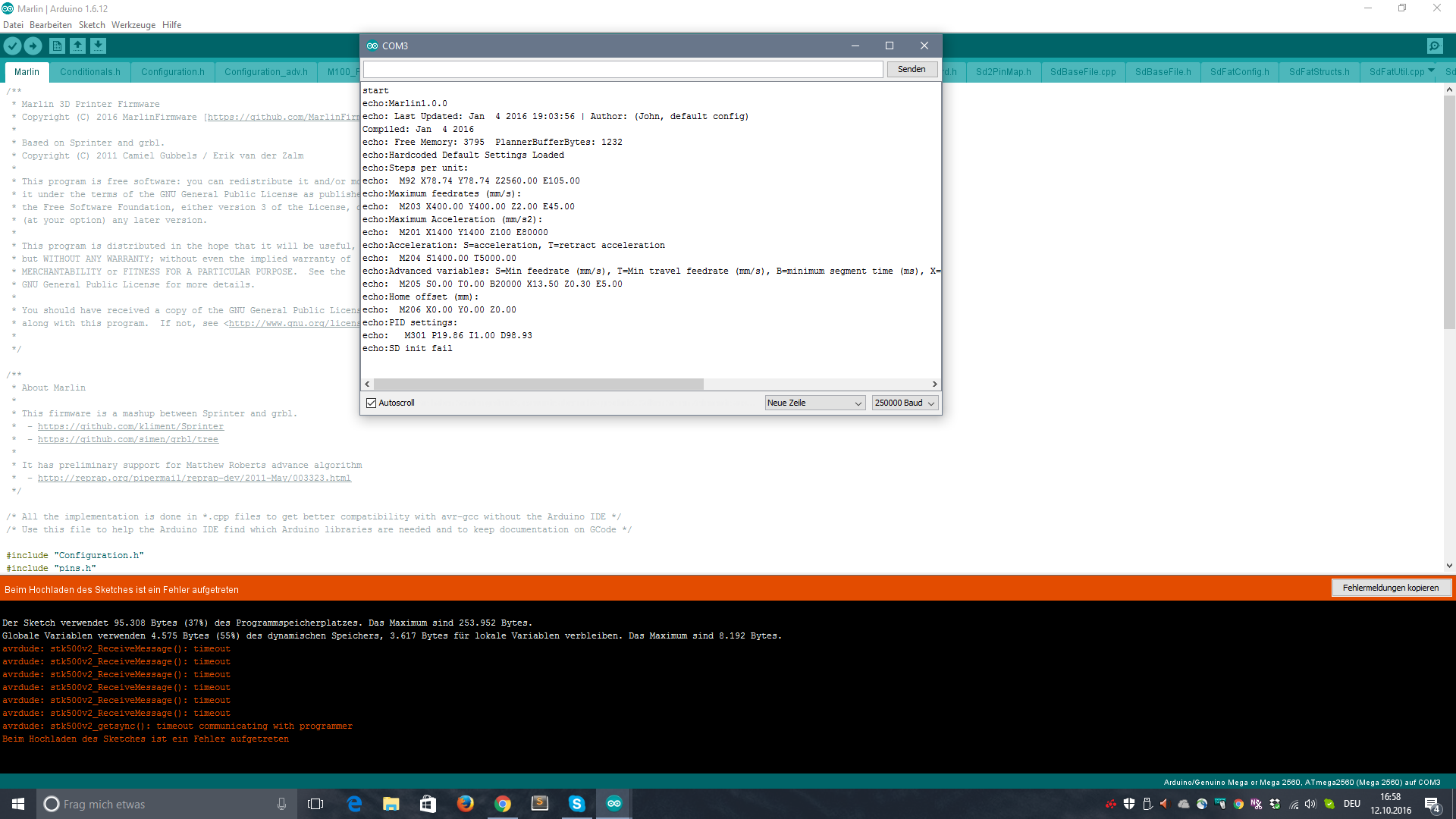Expand the Neue Zeile line-ending dropdown

pyautogui.click(x=814, y=403)
